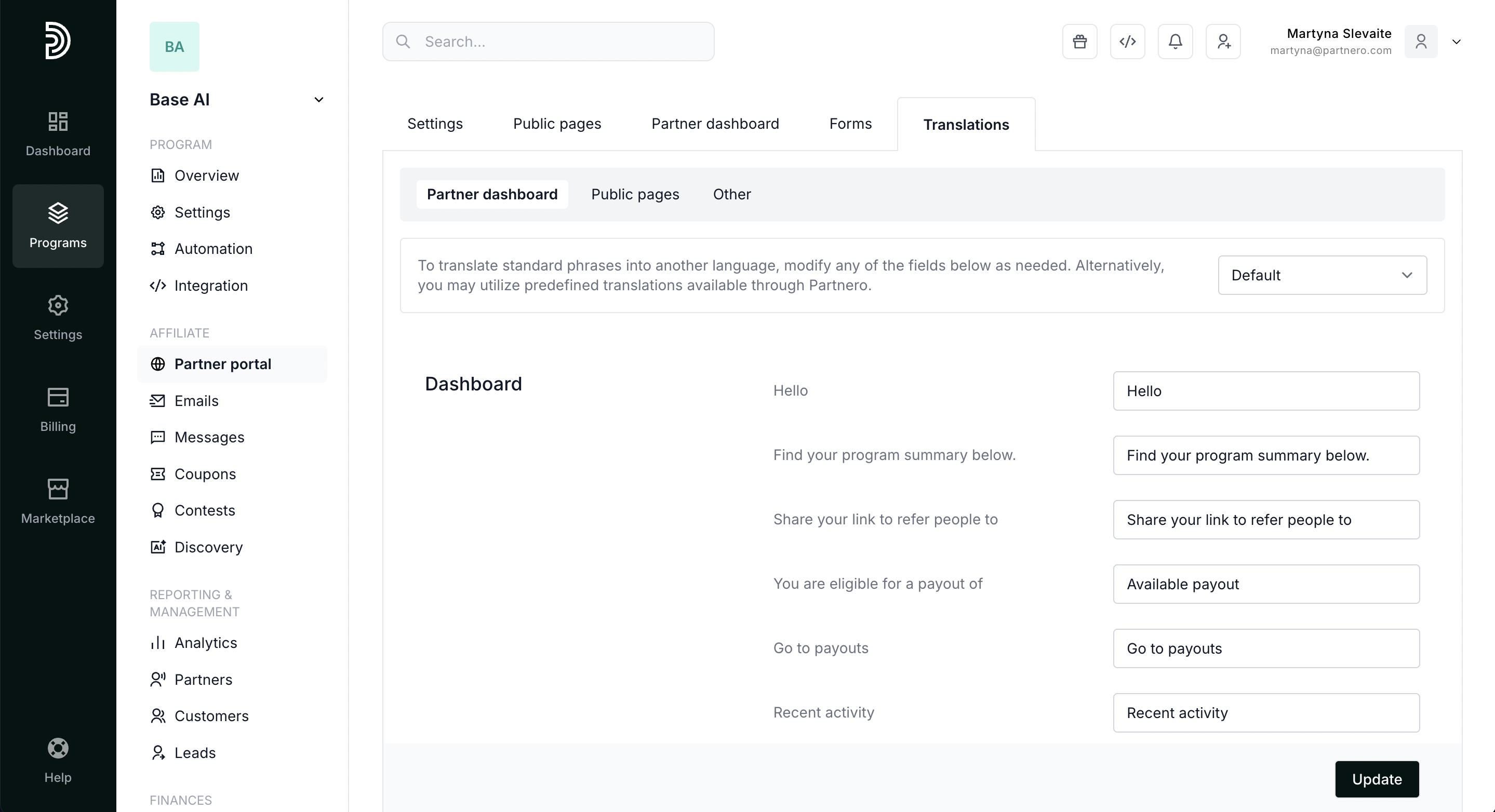Expand the user account menu chevron
This screenshot has width=1495, height=812.
(1456, 42)
